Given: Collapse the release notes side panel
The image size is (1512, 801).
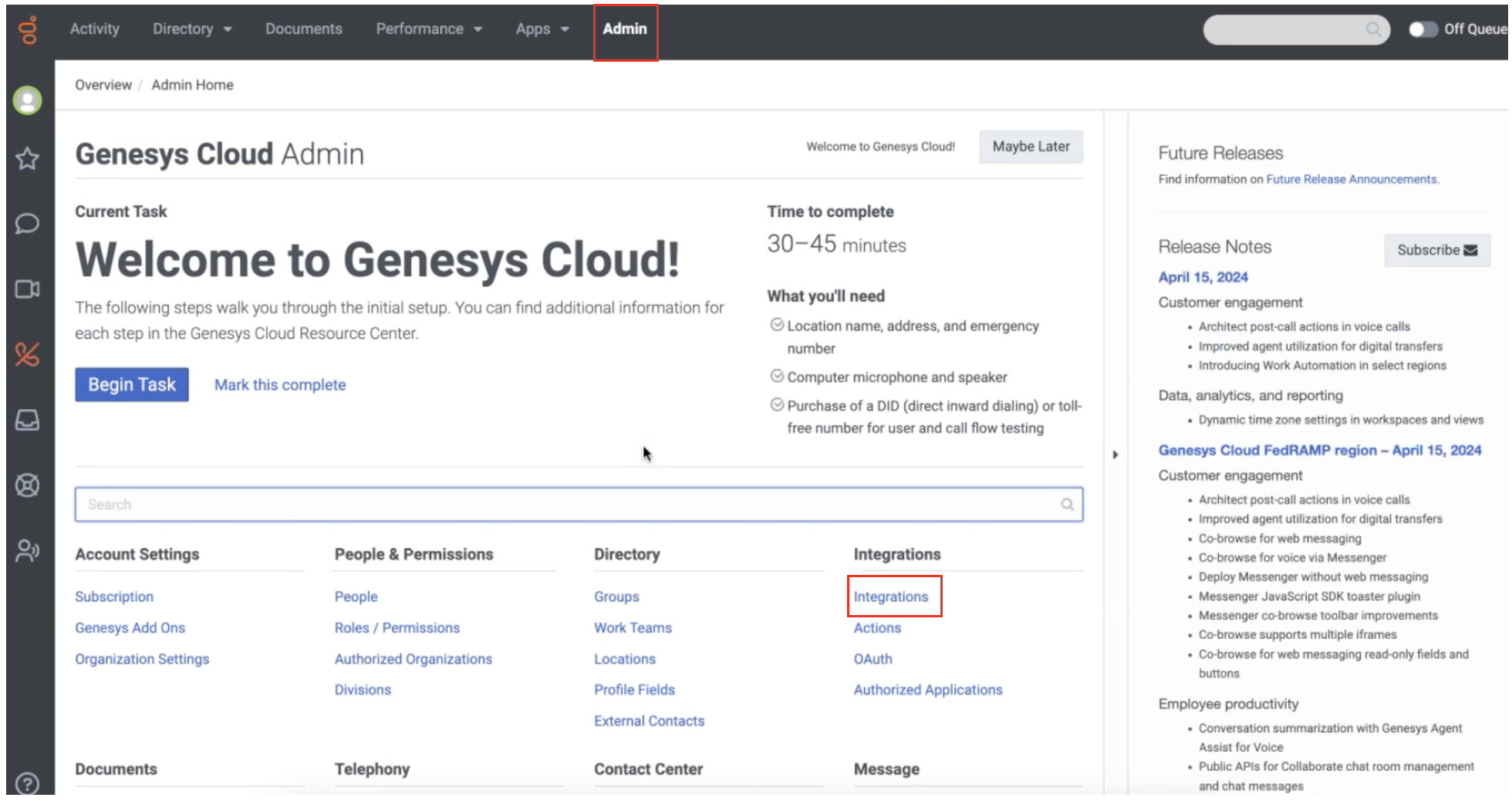Looking at the screenshot, I should pos(1116,455).
